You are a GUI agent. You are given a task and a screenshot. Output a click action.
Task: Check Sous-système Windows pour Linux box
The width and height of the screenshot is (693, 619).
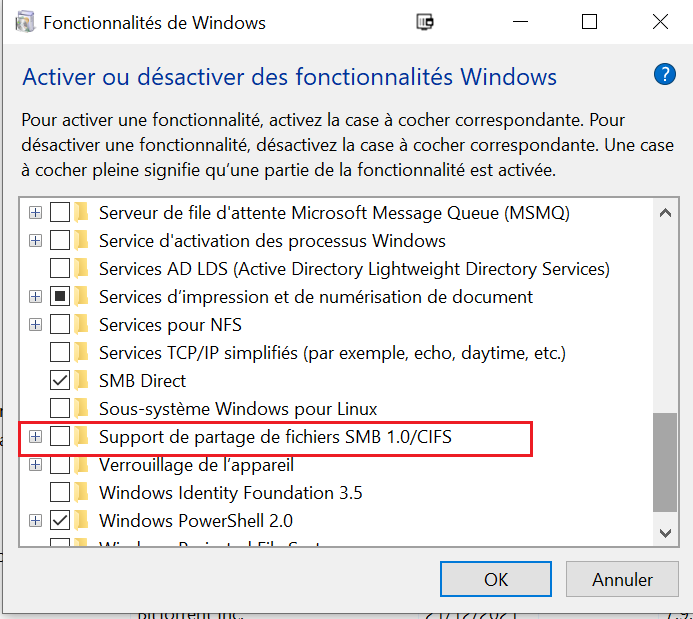pyautogui.click(x=60, y=408)
